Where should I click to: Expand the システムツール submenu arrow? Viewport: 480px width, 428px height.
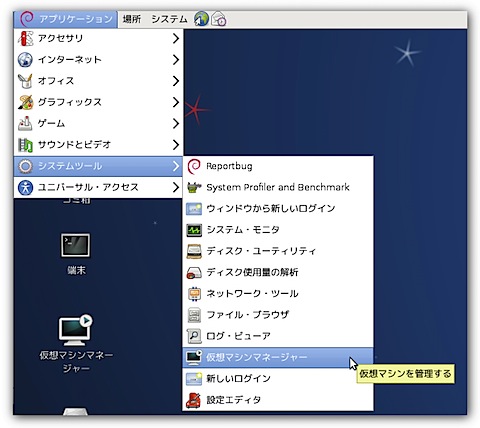click(176, 166)
